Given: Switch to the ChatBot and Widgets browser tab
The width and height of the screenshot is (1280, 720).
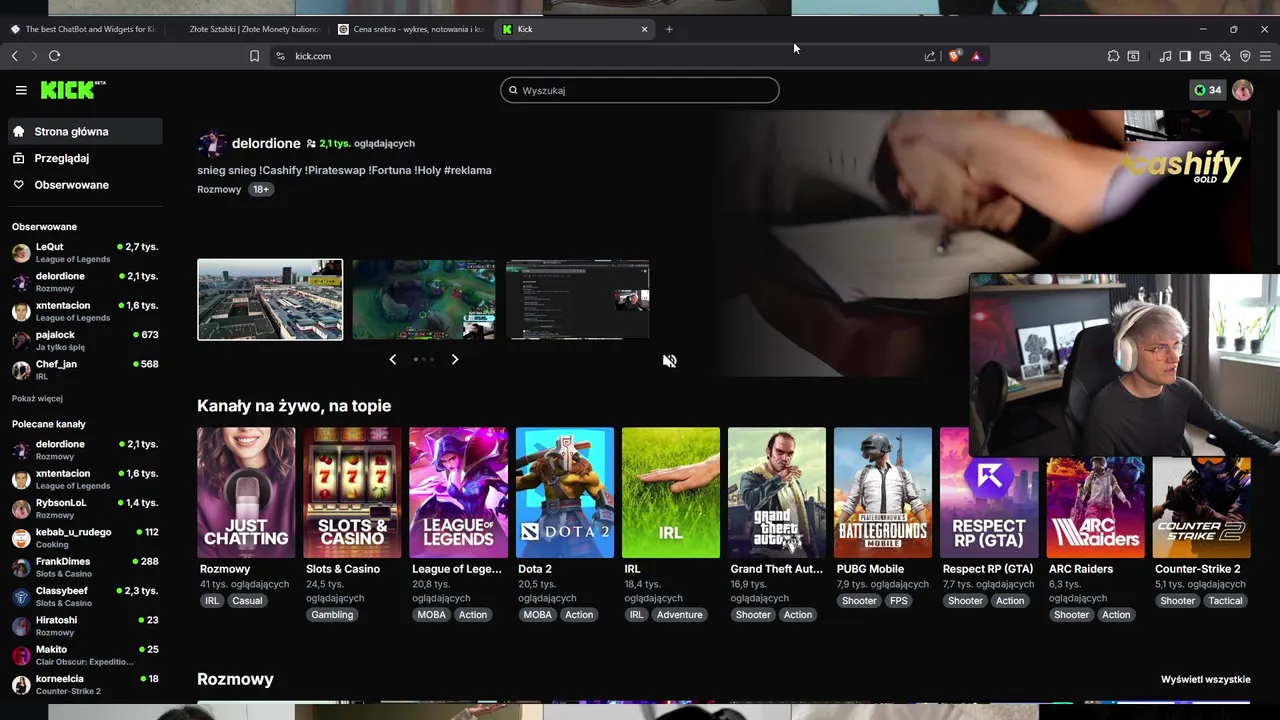Looking at the screenshot, I should pyautogui.click(x=82, y=29).
